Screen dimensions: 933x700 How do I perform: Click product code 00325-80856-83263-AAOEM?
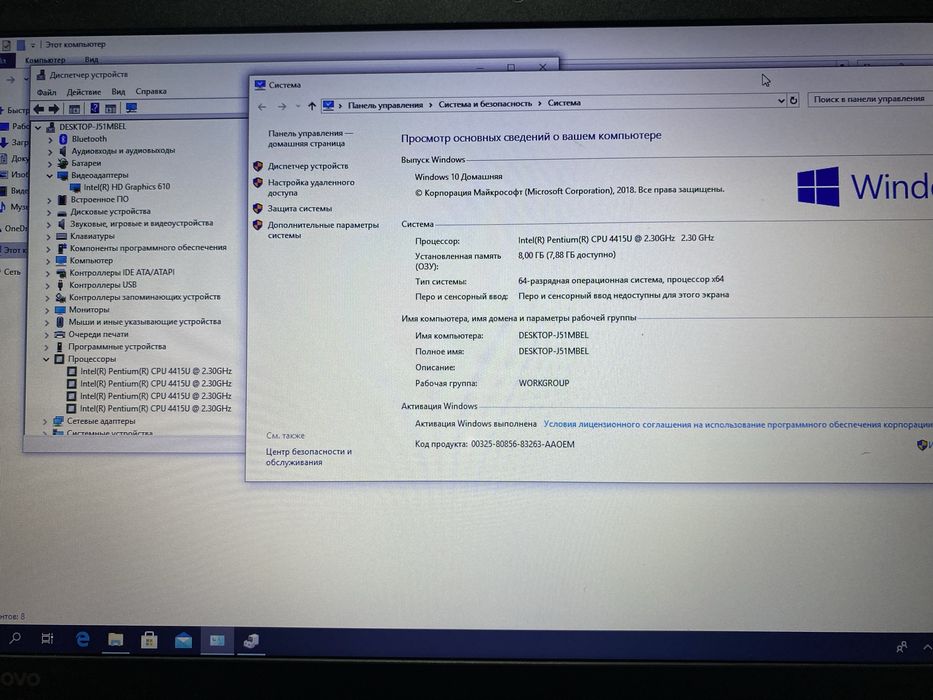(522, 445)
